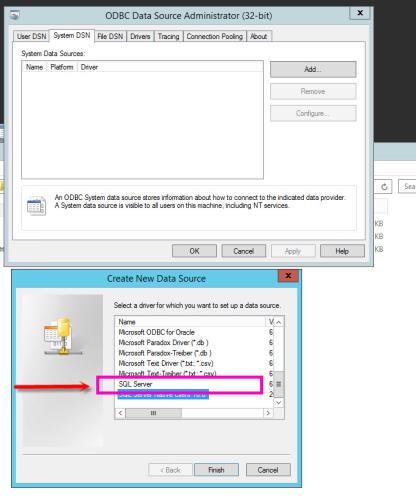Switch to the User DSN tab
This screenshot has width=416, height=500.
32,36
